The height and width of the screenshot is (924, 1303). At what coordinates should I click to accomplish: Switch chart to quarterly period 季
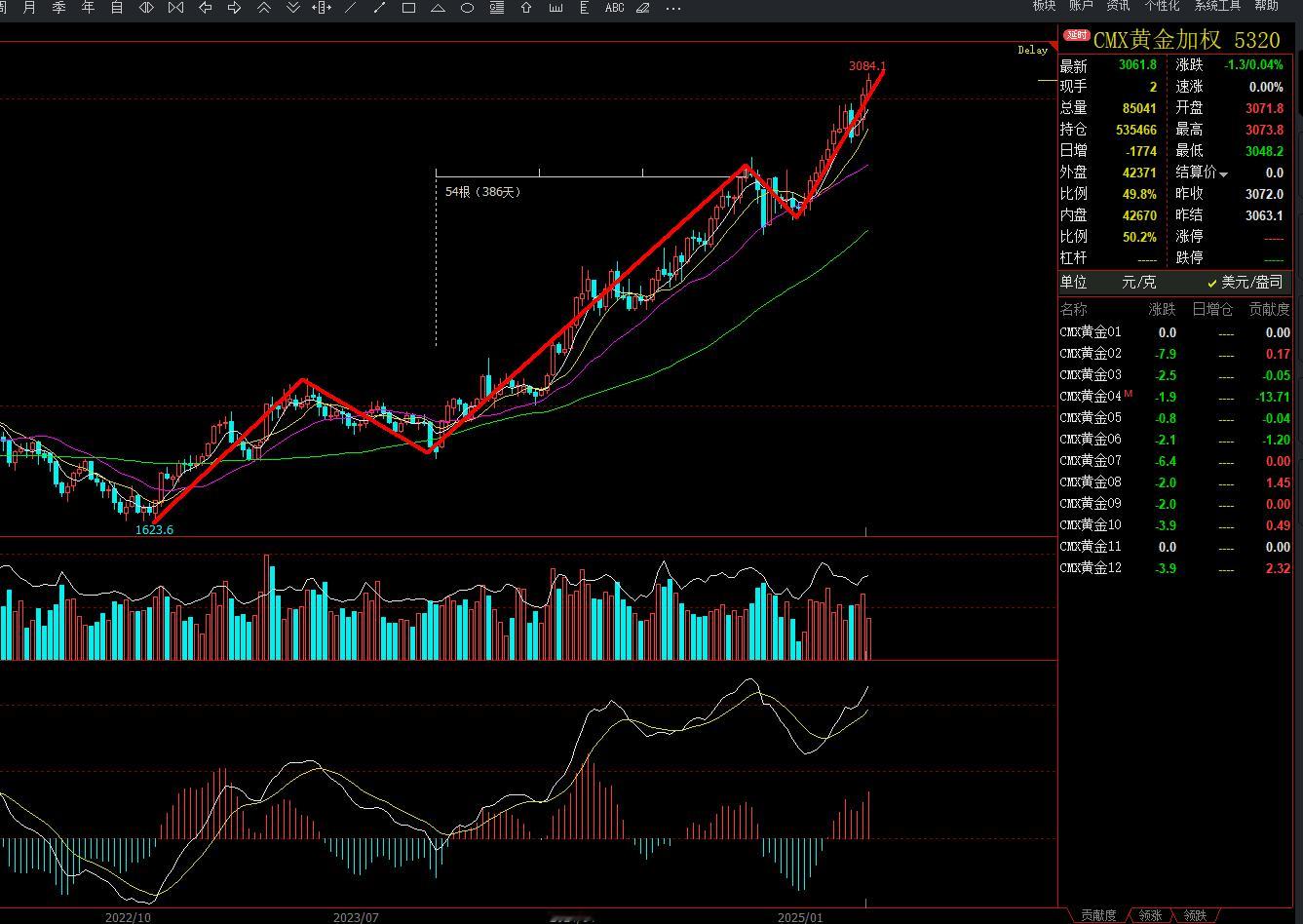pos(58,7)
